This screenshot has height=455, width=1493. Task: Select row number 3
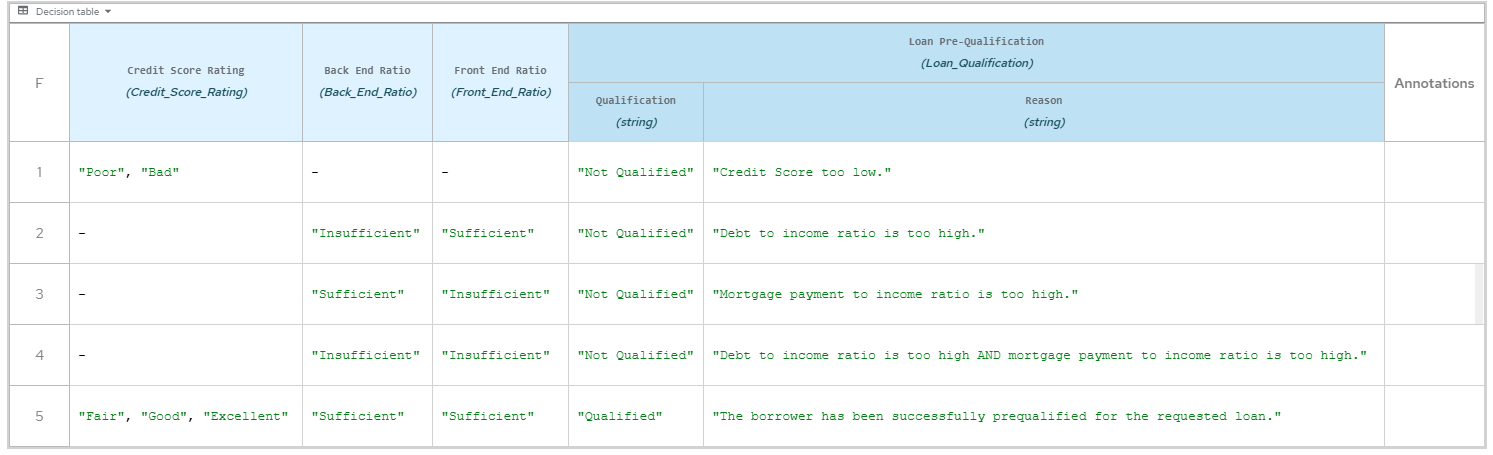39,294
